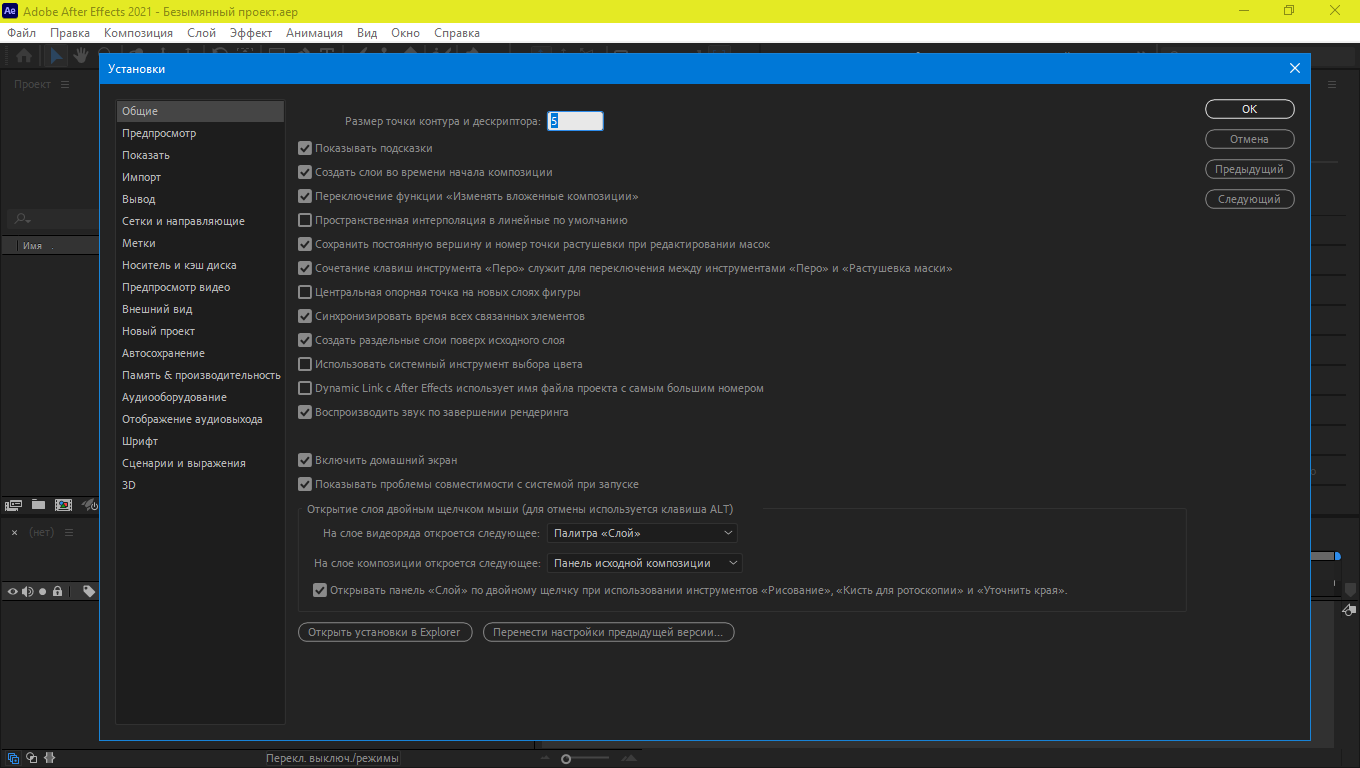The image size is (1360, 768).
Task: Enable «Использовать системный инструмент выбора цвета»
Action: pyautogui.click(x=305, y=364)
